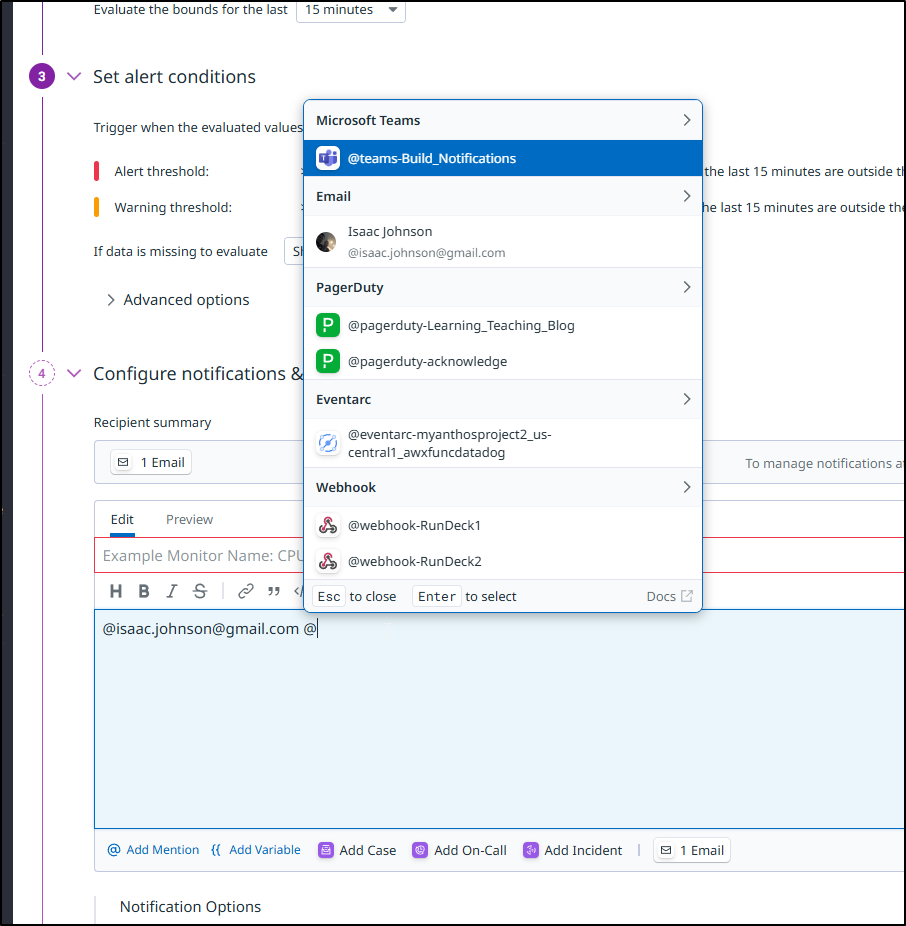This screenshot has height=926, width=906.
Task: Switch to the Preview tab
Action: pos(189,520)
